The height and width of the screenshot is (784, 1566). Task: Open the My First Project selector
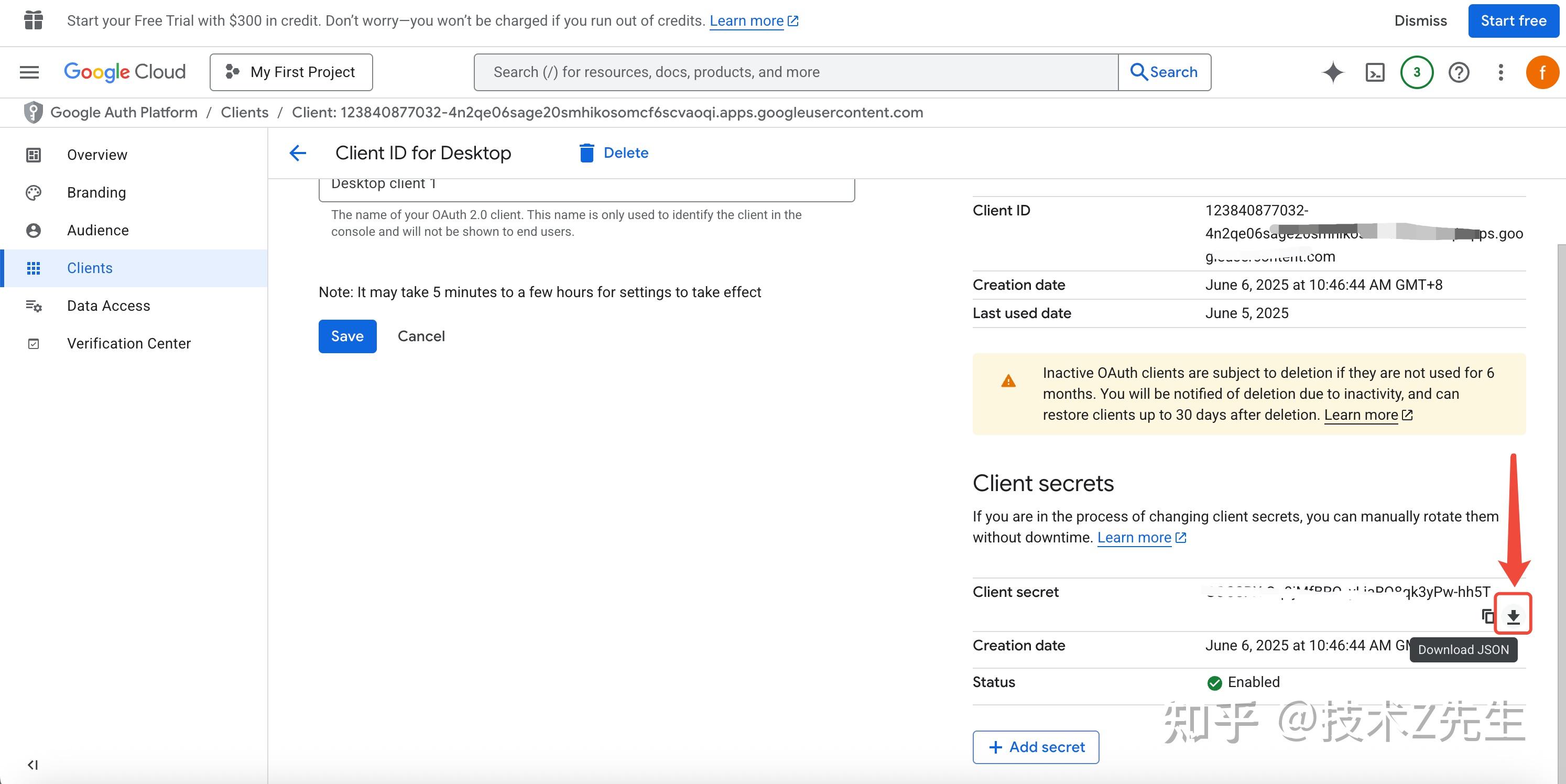click(x=291, y=72)
